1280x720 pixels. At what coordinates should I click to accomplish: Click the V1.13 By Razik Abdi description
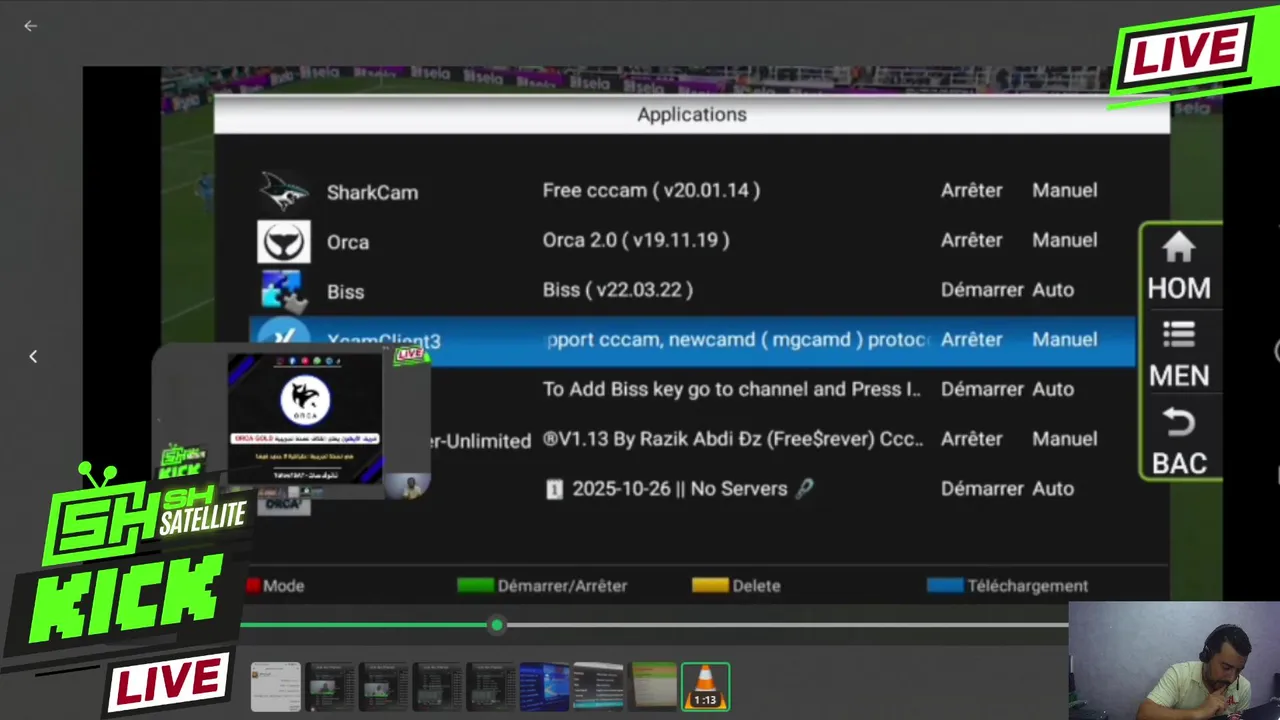pyautogui.click(x=733, y=439)
